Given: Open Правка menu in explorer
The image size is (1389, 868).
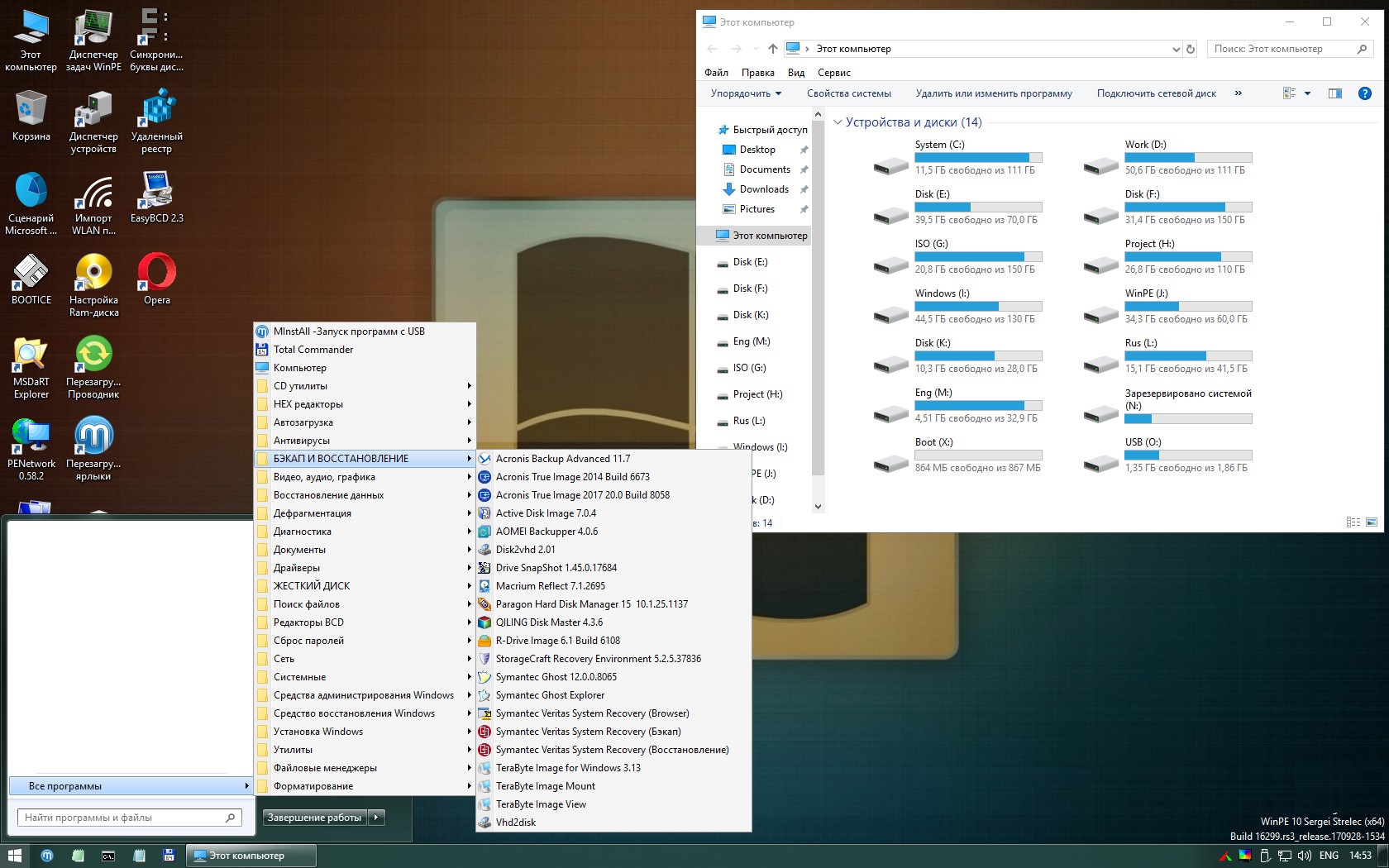Looking at the screenshot, I should [758, 73].
